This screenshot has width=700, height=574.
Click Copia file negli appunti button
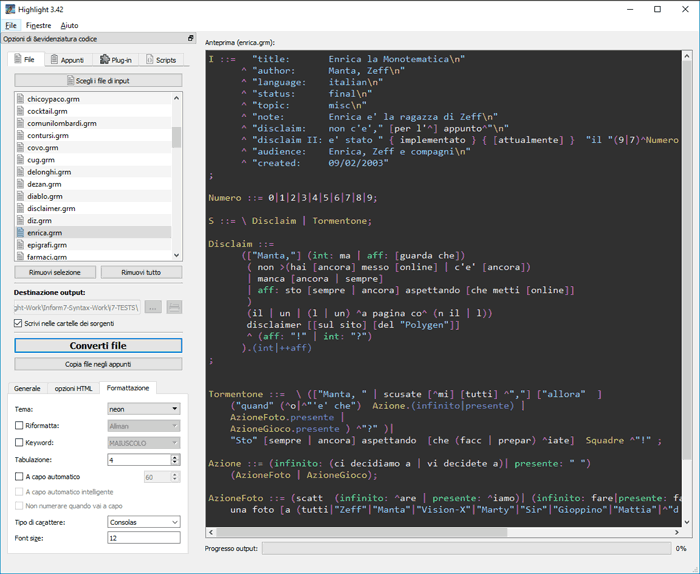coord(98,364)
